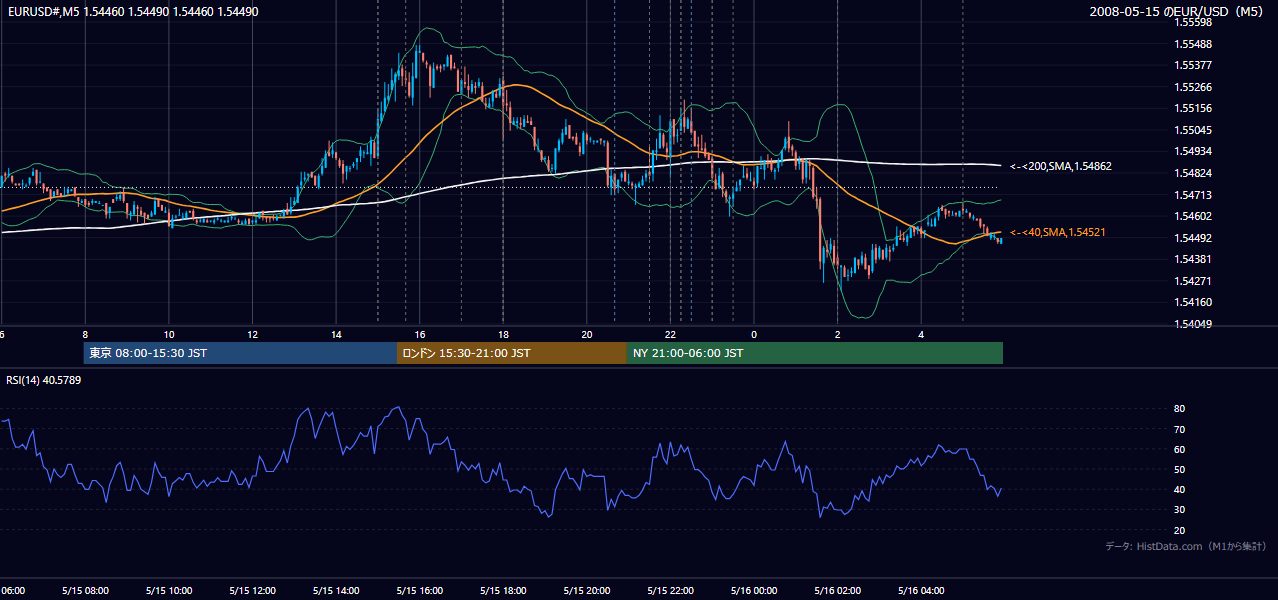Image resolution: width=1278 pixels, height=600 pixels.
Task: Click price axis label 1.54160
Action: coord(1194,302)
